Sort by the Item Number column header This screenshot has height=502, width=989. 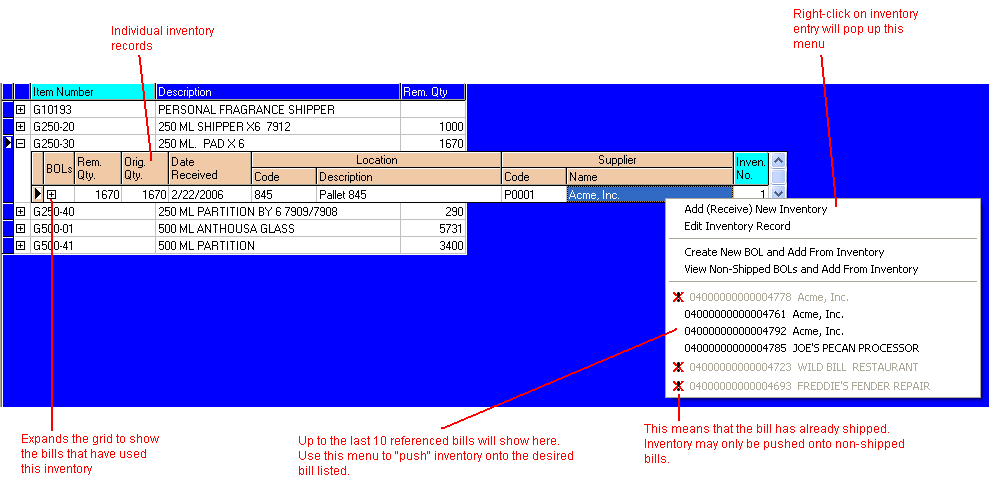[x=92, y=92]
